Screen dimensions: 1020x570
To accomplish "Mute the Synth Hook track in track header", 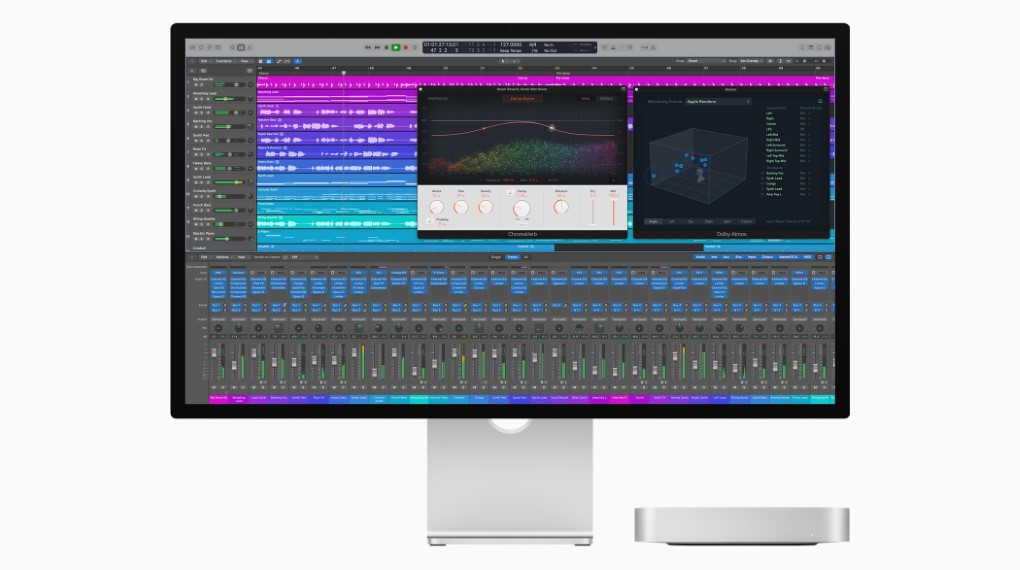I will [196, 113].
